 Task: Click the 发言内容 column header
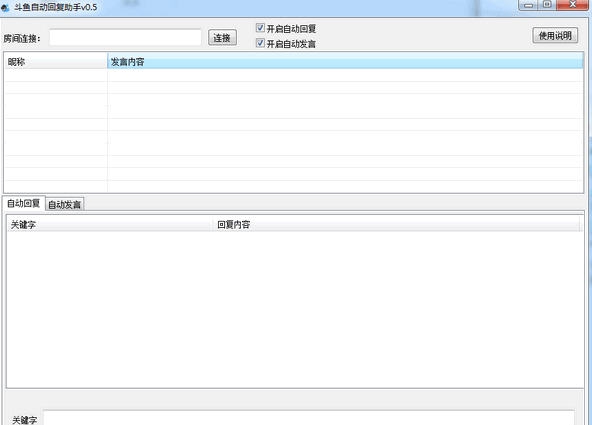click(x=345, y=61)
